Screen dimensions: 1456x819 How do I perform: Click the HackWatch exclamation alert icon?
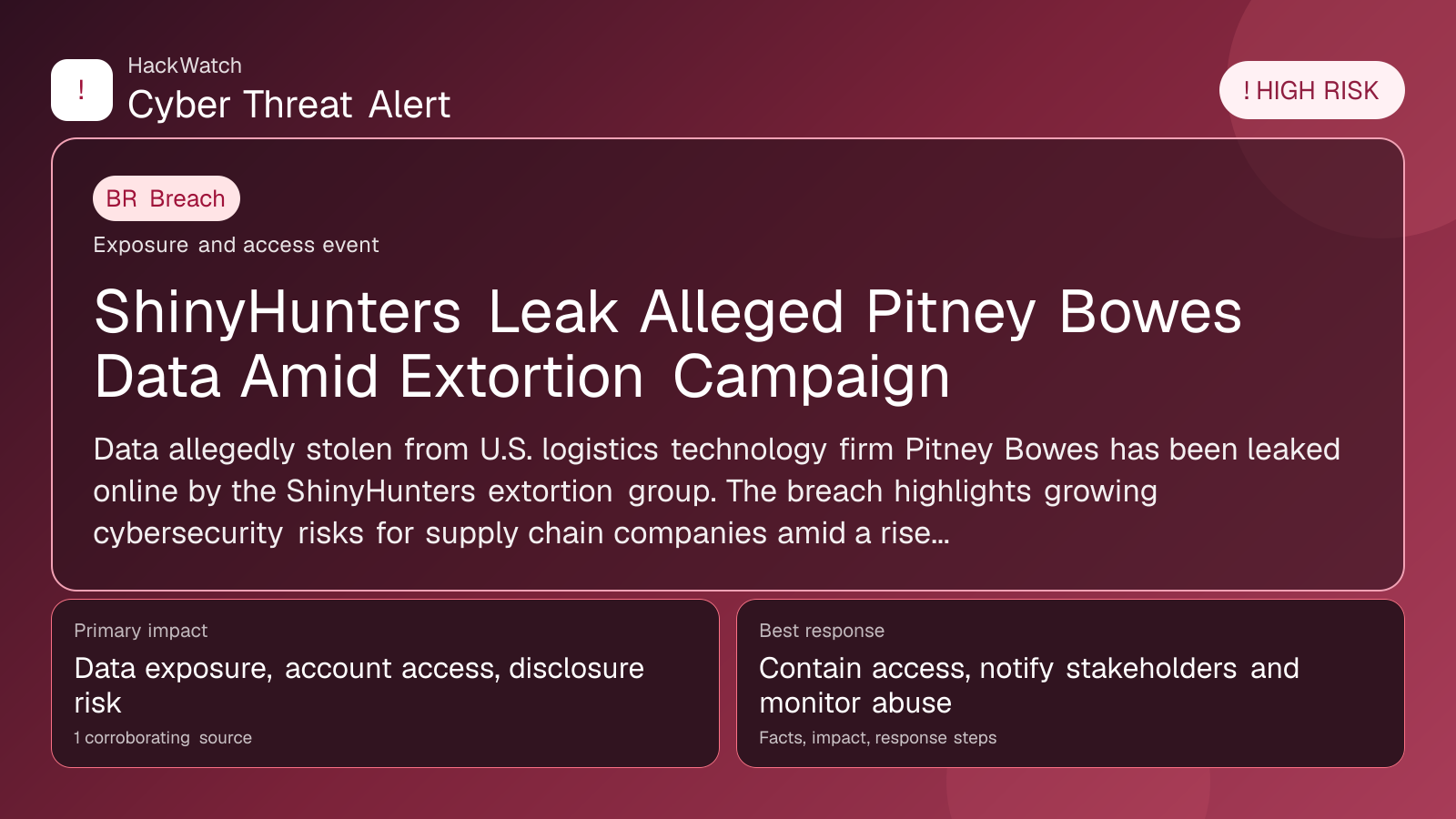82,90
